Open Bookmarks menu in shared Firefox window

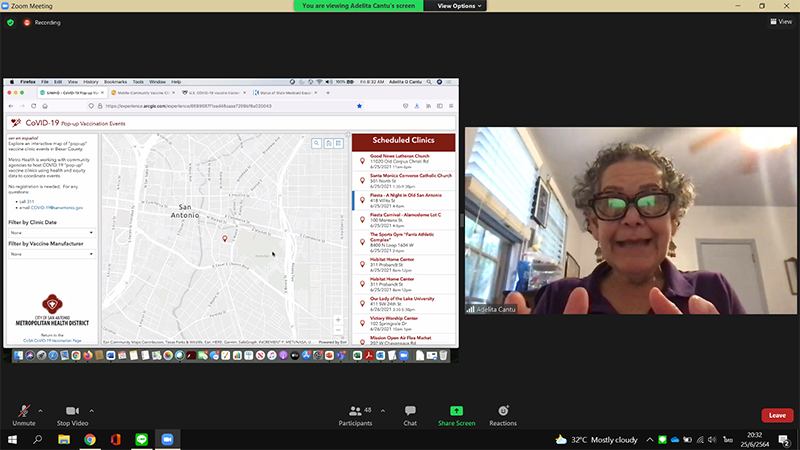coord(115,82)
